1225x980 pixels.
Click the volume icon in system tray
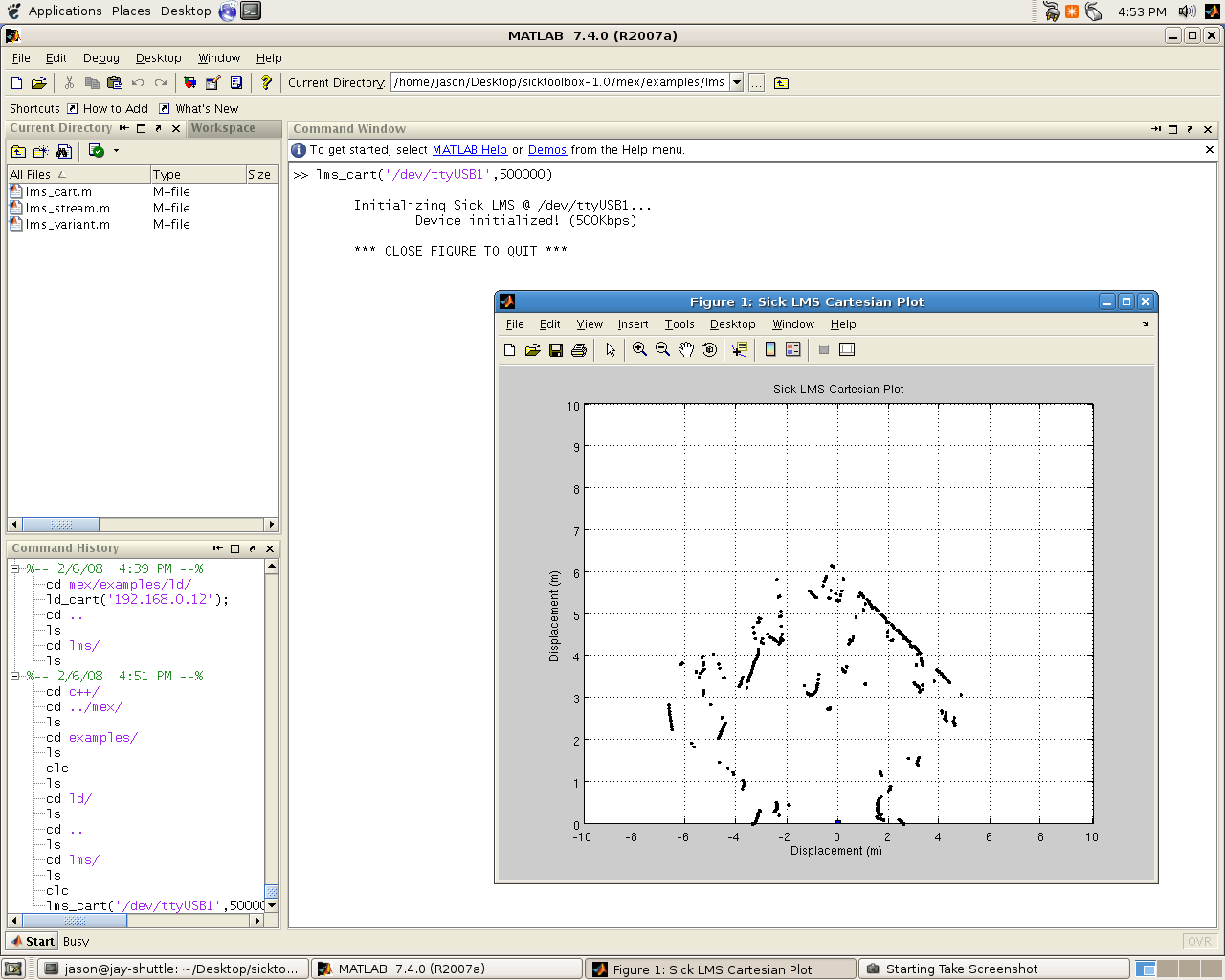pos(1187,11)
